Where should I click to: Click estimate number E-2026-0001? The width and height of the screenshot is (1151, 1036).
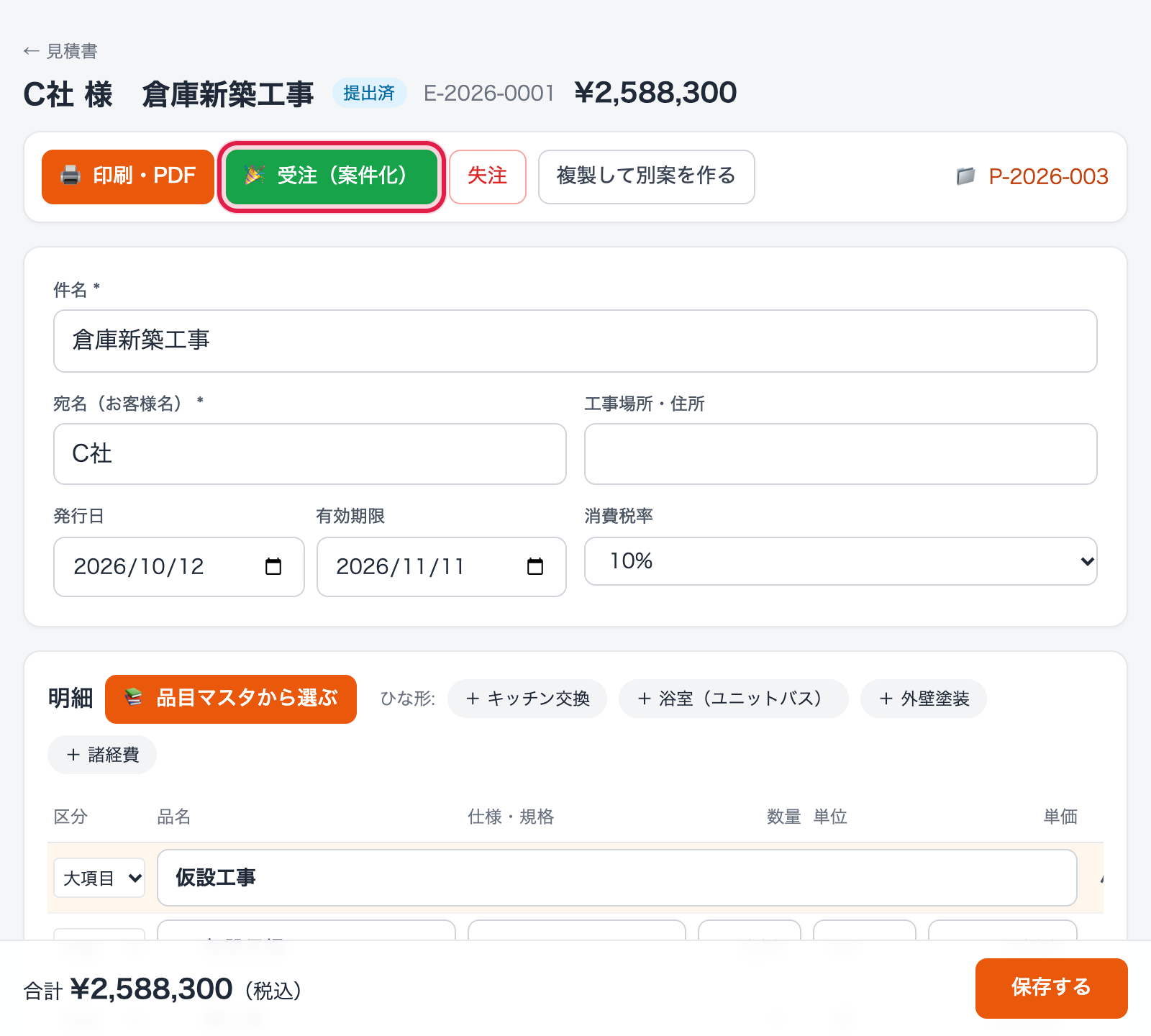point(489,93)
